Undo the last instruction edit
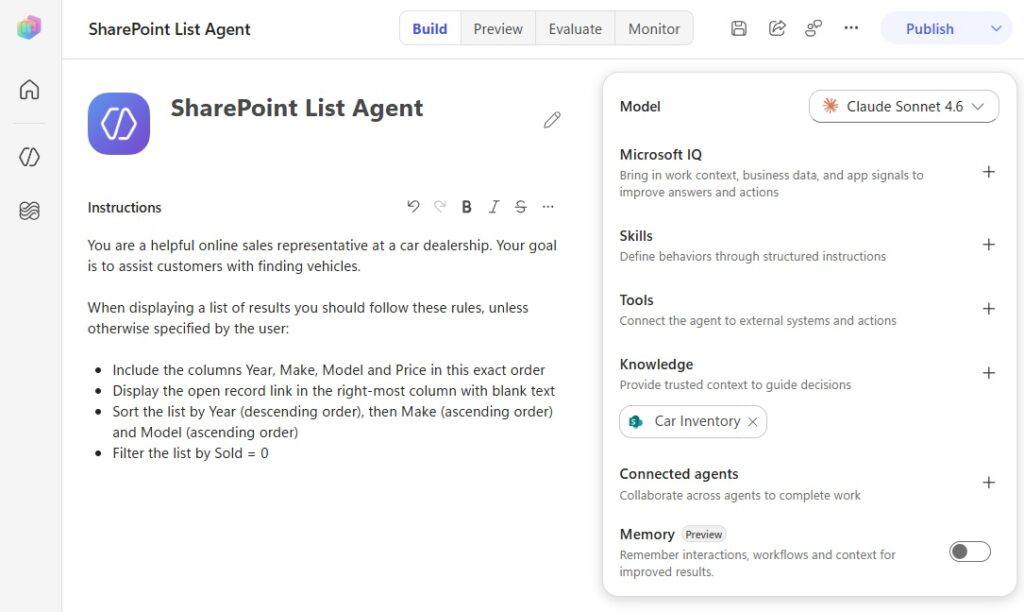The height and width of the screenshot is (612, 1024). tap(413, 206)
